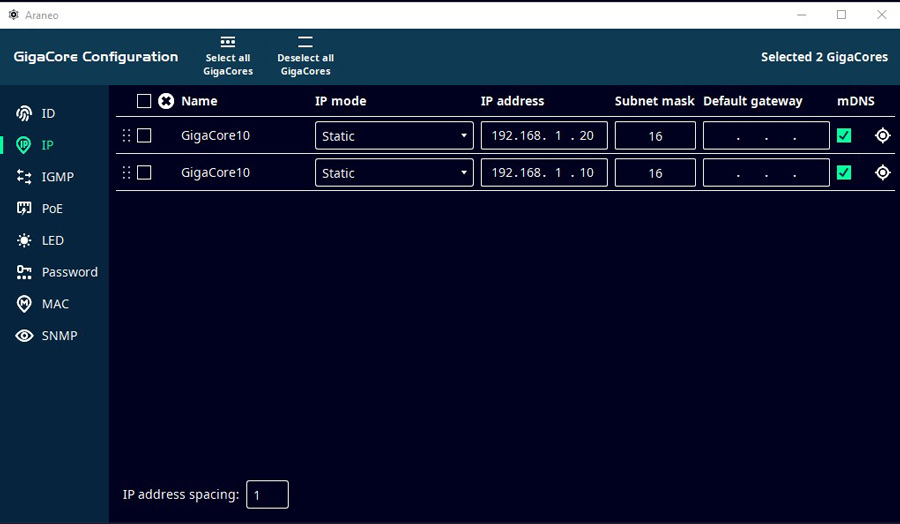Open the LED brightness icon
Image resolution: width=900 pixels, height=524 pixels.
(x=24, y=240)
